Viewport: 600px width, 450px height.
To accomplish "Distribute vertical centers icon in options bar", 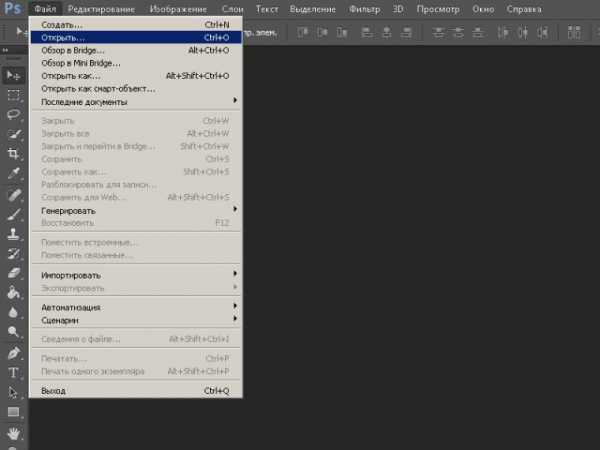I will click(x=458, y=33).
